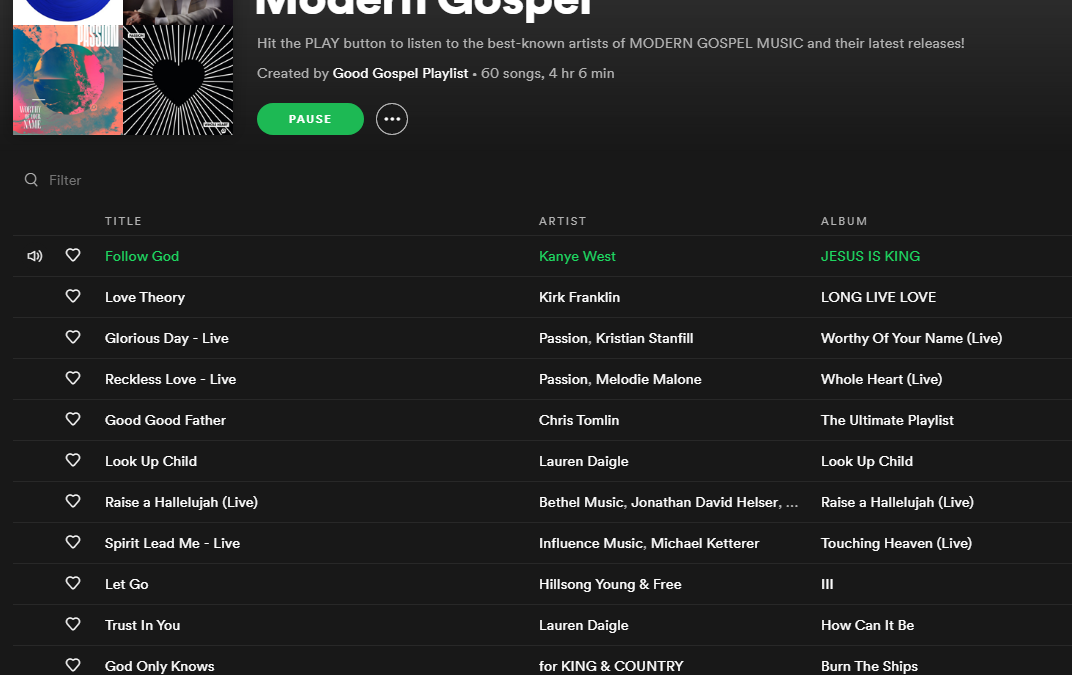Like Good Good Father
The height and width of the screenshot is (675, 1072).
[x=73, y=419]
